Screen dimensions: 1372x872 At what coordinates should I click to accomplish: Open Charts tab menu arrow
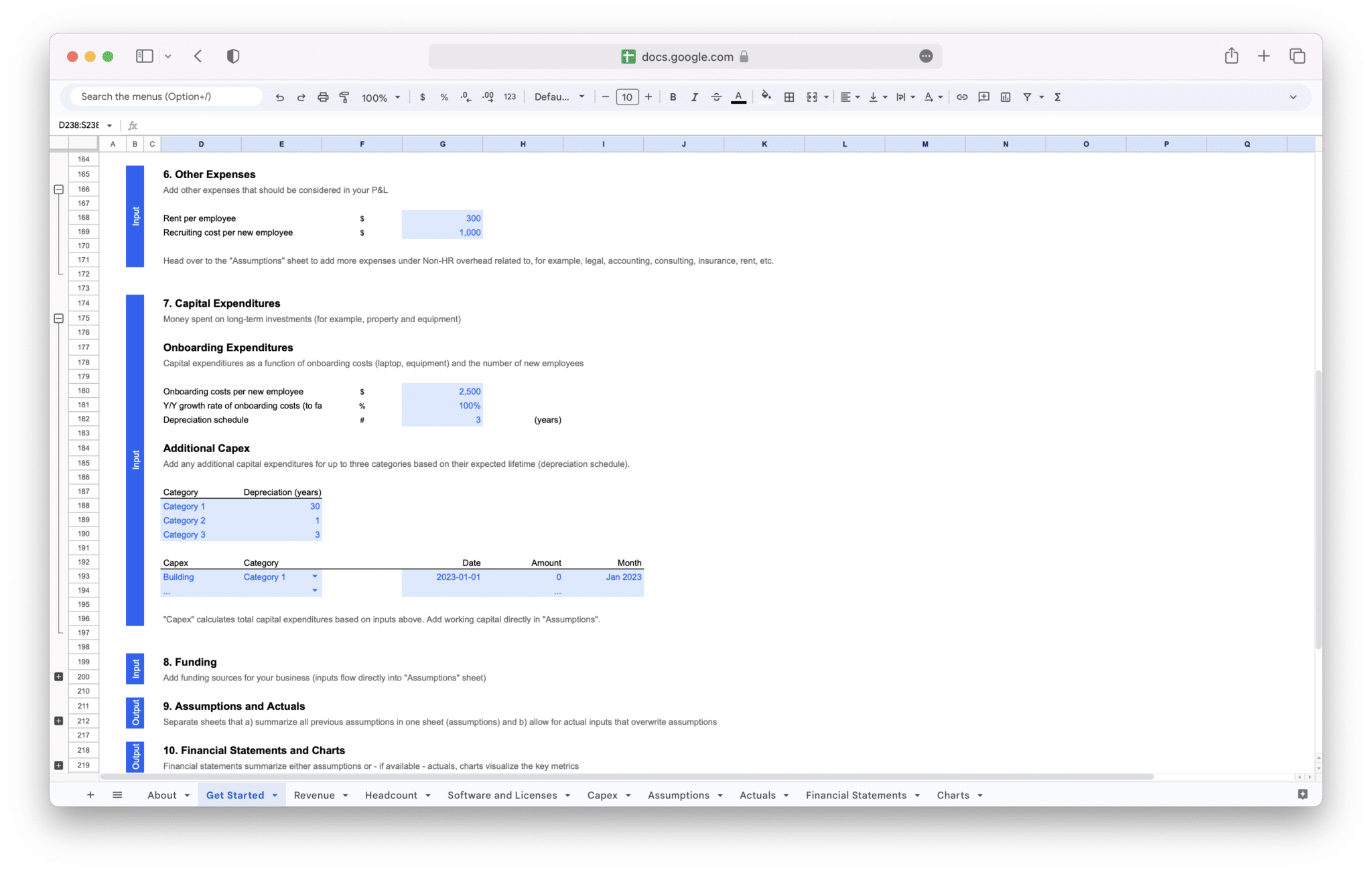tap(980, 796)
